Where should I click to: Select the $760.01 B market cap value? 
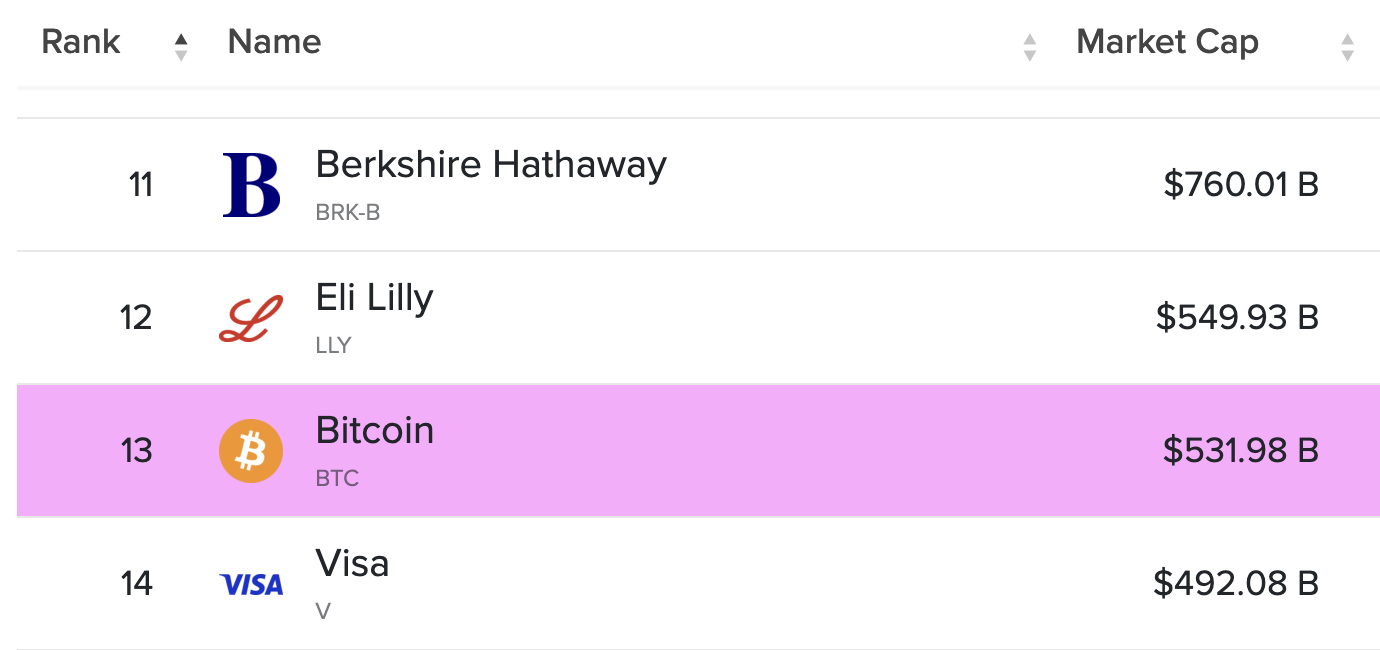(1241, 185)
